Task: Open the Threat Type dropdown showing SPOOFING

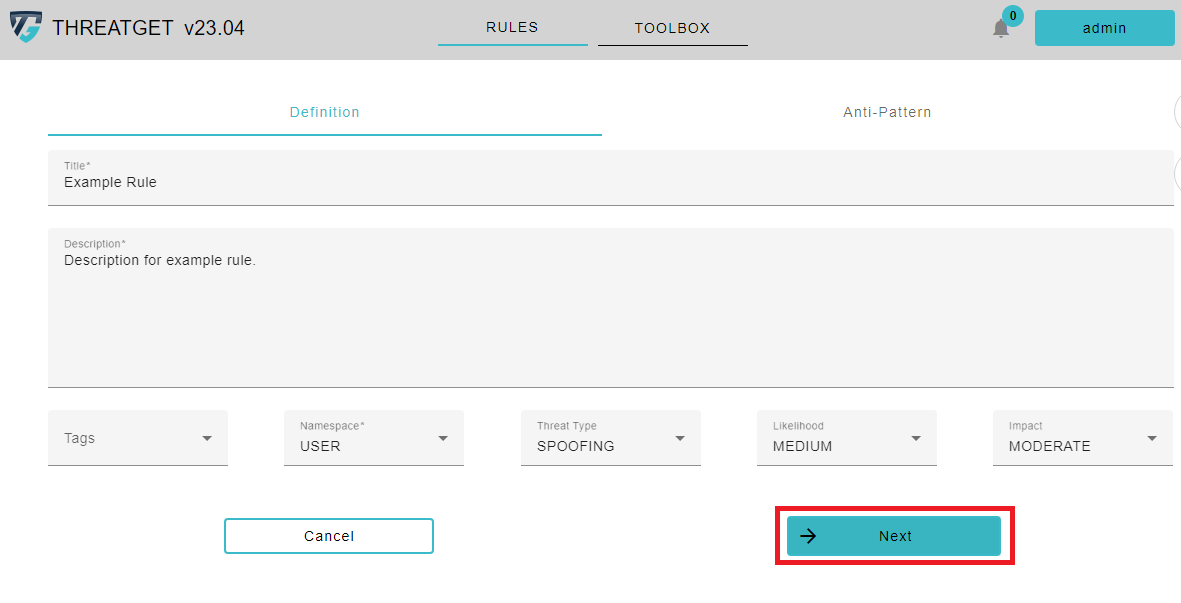Action: point(610,437)
